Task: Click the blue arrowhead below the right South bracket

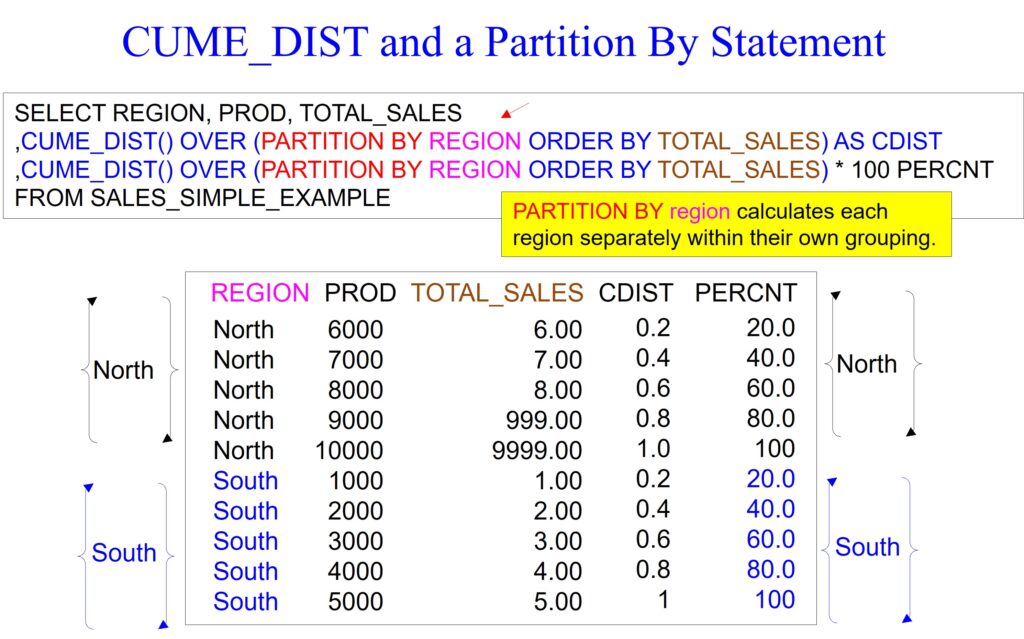Action: coord(907,618)
